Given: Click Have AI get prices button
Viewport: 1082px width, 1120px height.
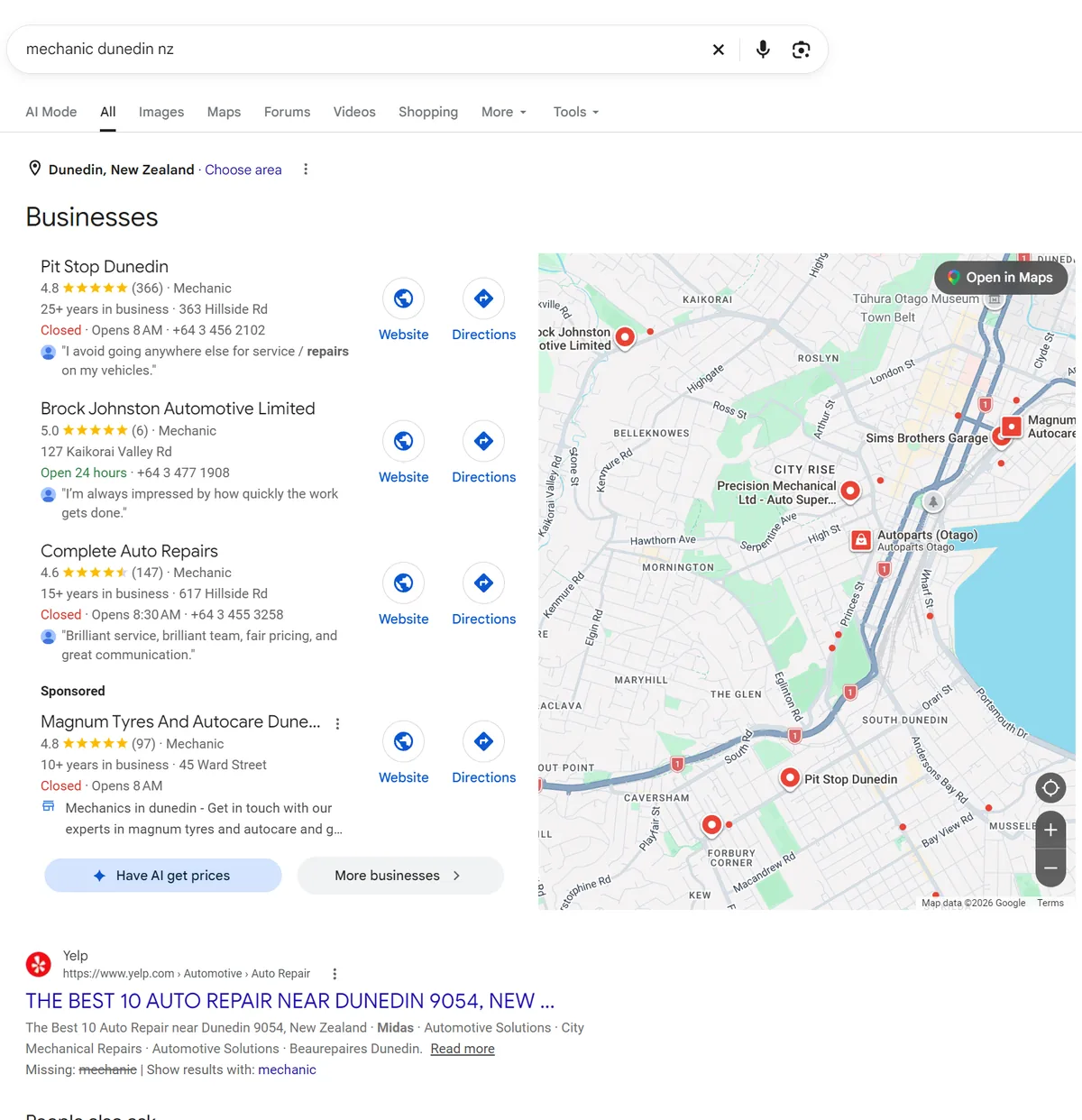Looking at the screenshot, I should point(163,876).
